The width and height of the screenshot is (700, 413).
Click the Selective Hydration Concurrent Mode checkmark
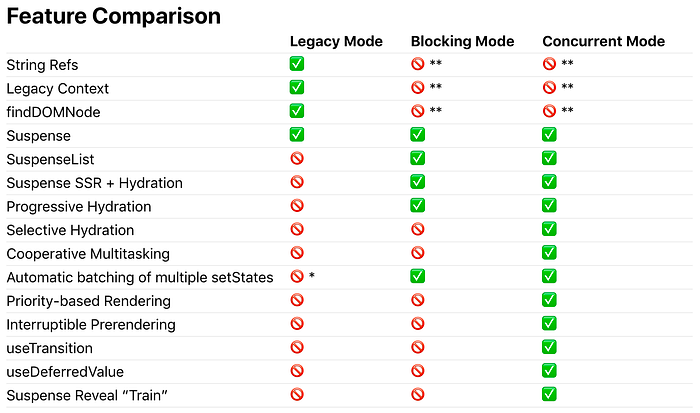point(549,229)
